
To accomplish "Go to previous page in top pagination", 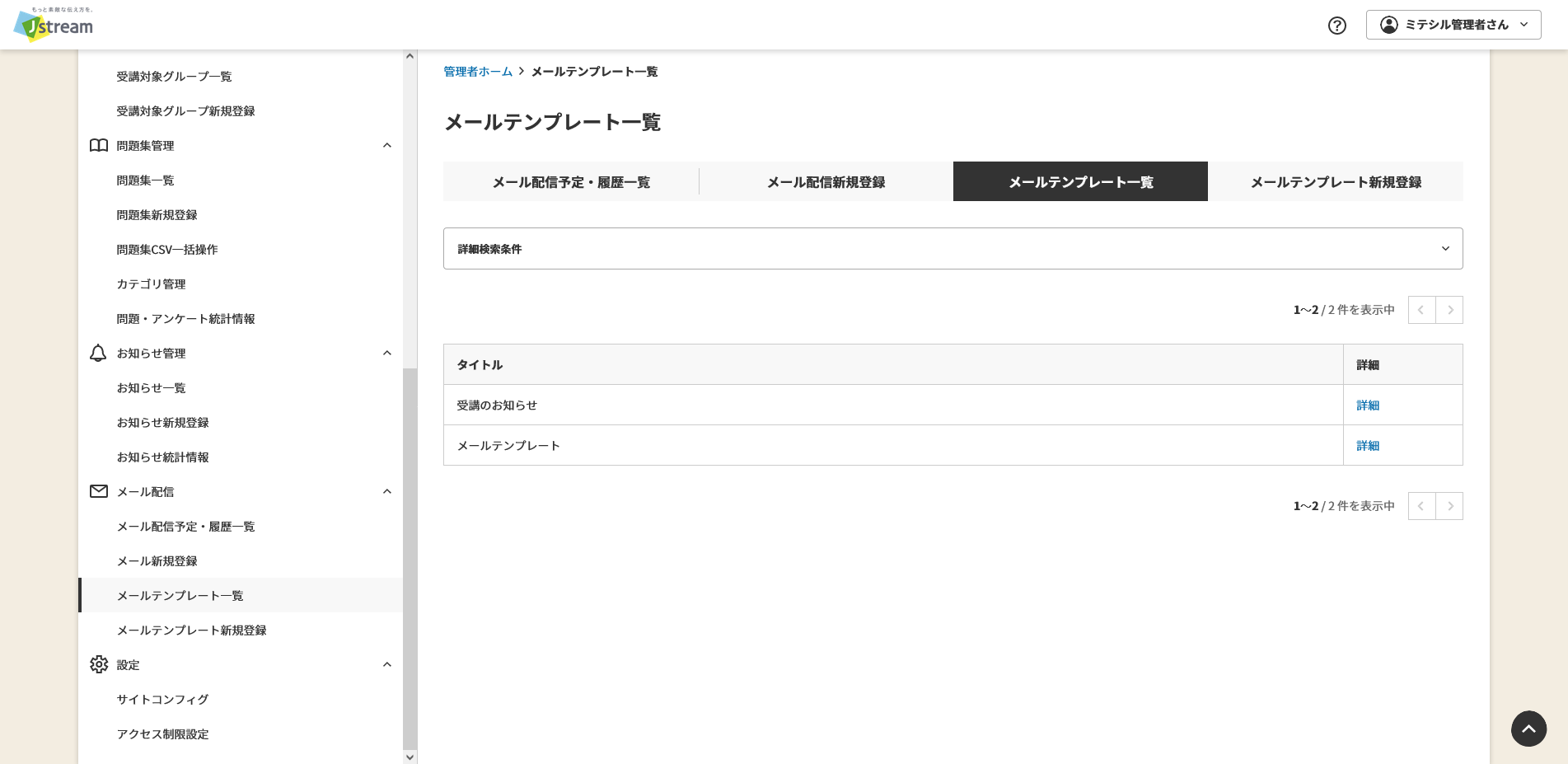I will 1421,310.
